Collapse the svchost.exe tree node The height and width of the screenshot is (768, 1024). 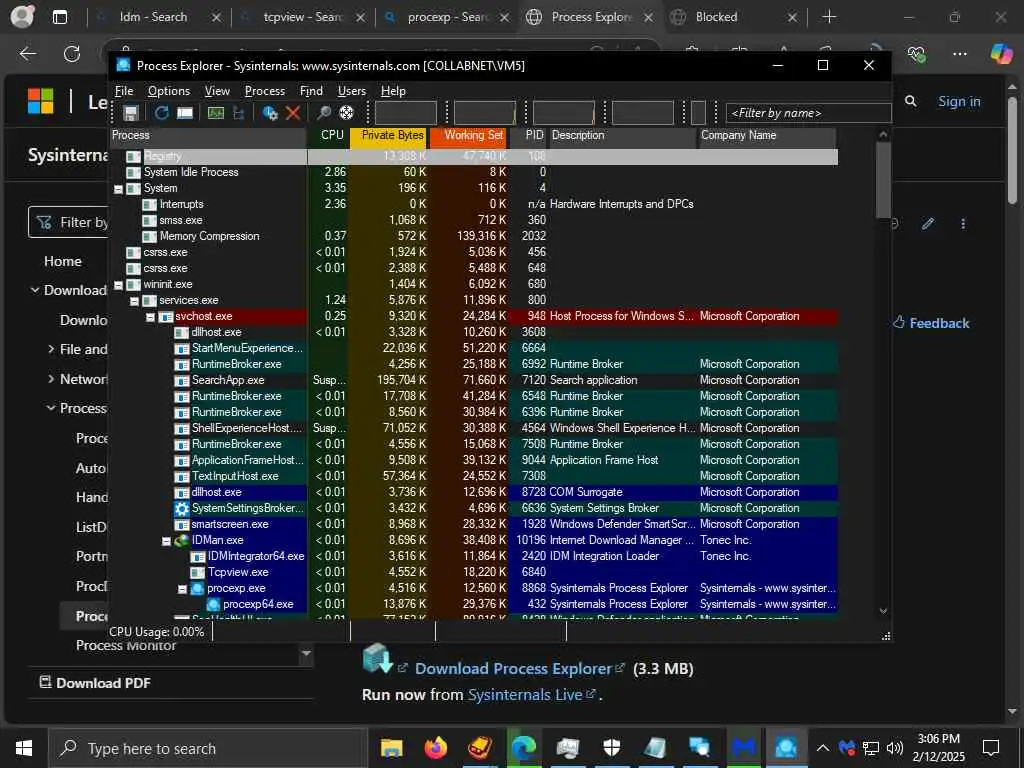150,317
